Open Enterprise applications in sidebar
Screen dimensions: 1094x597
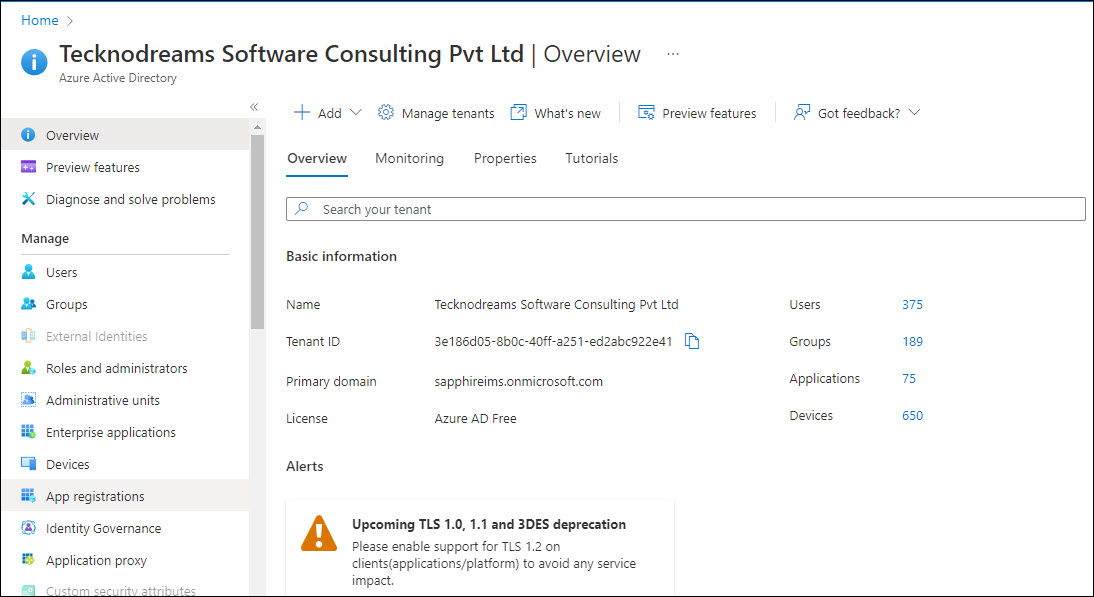[x=110, y=432]
